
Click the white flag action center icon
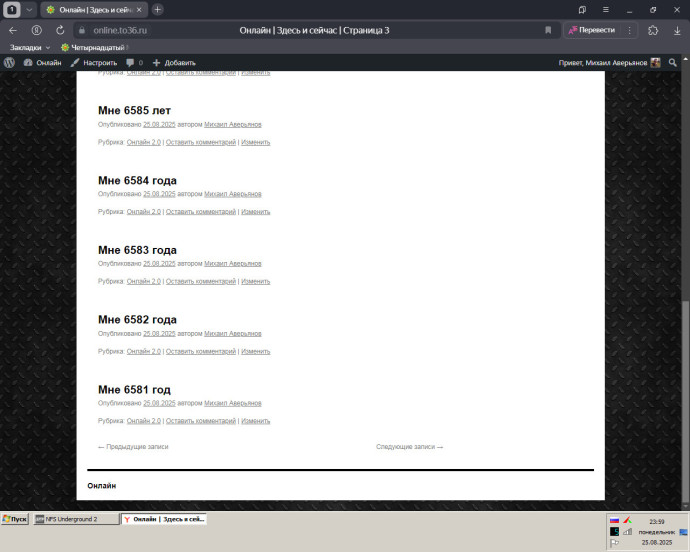pos(614,543)
